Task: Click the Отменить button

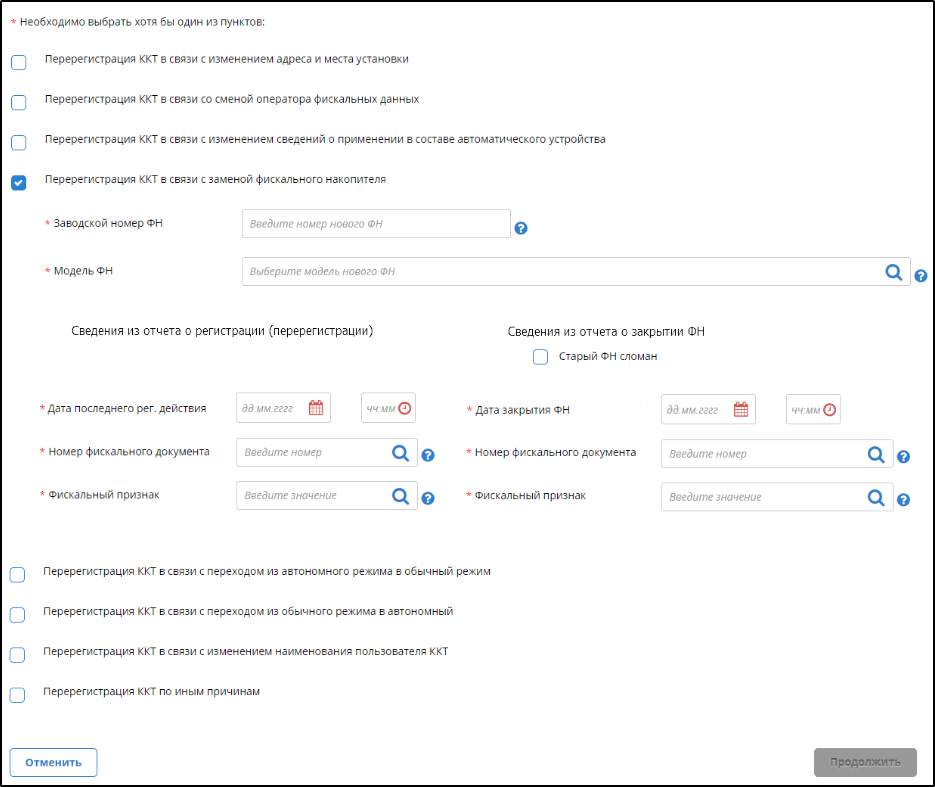Action: 53,762
